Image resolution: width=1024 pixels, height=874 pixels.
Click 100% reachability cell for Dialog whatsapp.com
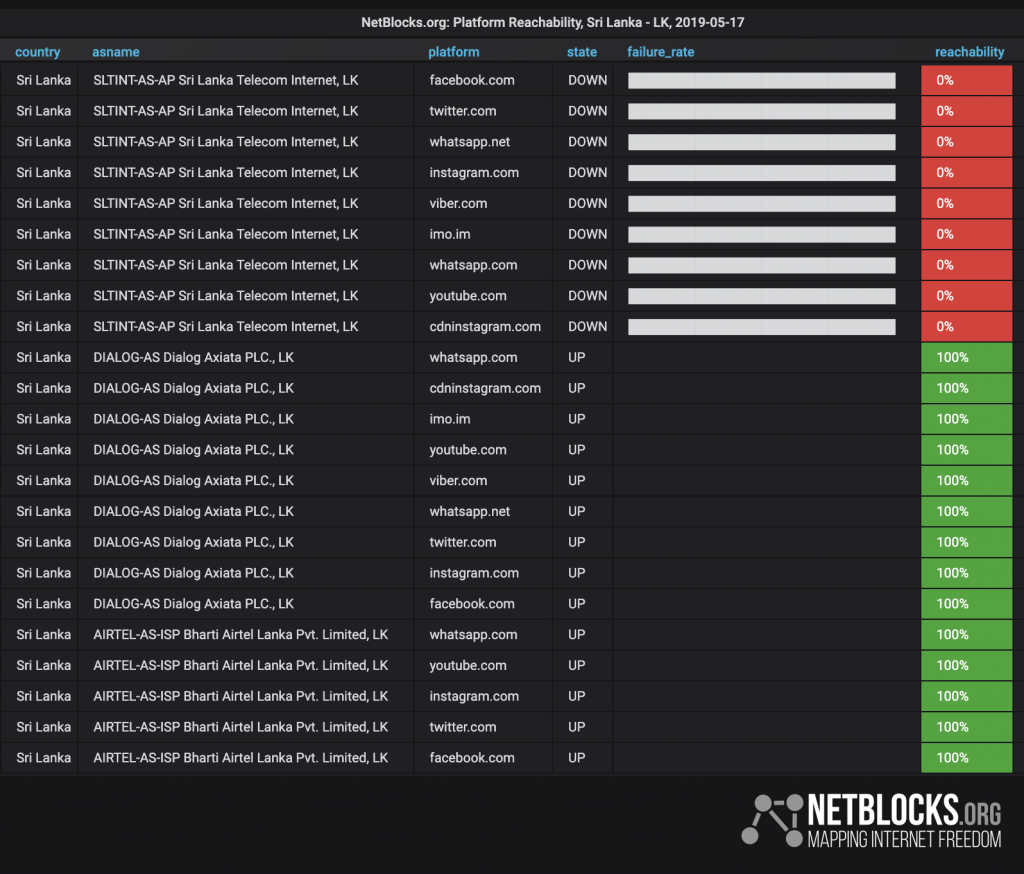967,357
